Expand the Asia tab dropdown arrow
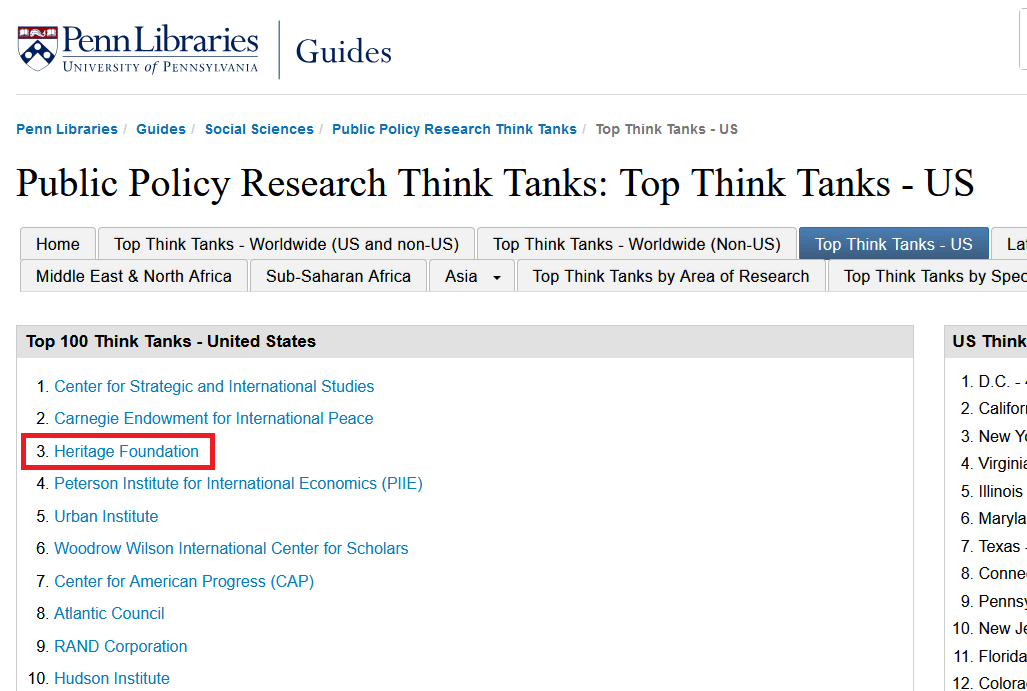Screen dimensions: 1027x691 tap(497, 278)
